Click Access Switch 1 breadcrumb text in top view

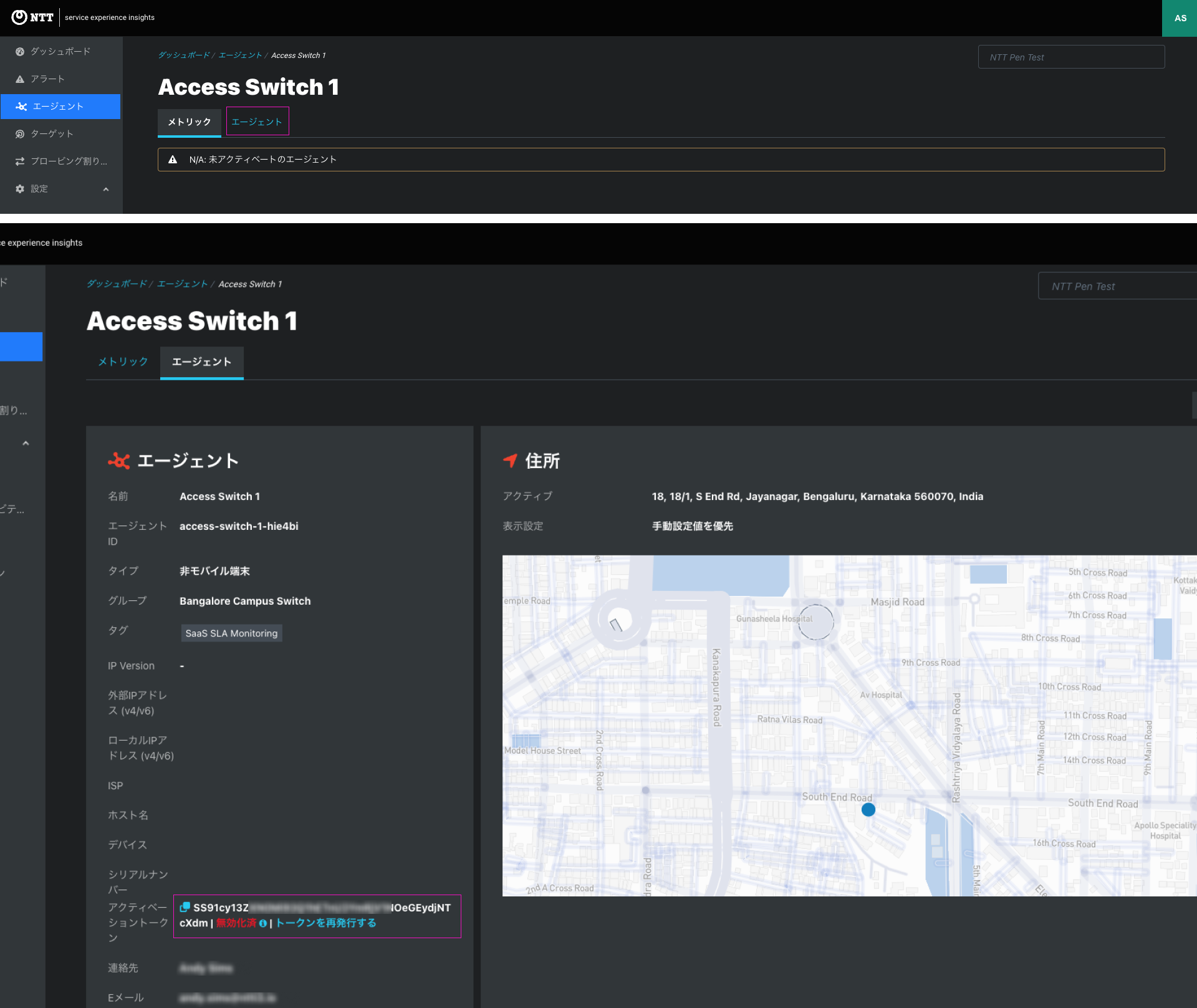pos(298,55)
